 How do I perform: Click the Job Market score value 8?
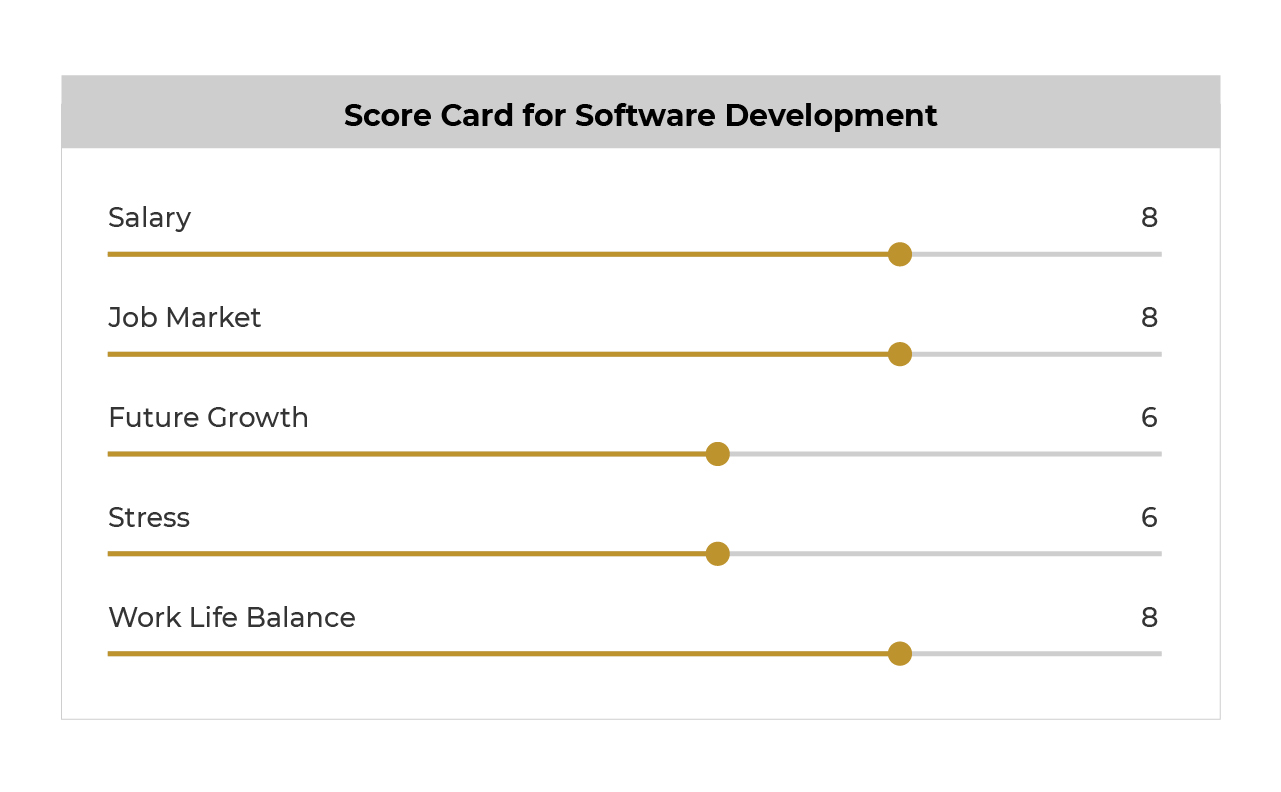[1150, 318]
